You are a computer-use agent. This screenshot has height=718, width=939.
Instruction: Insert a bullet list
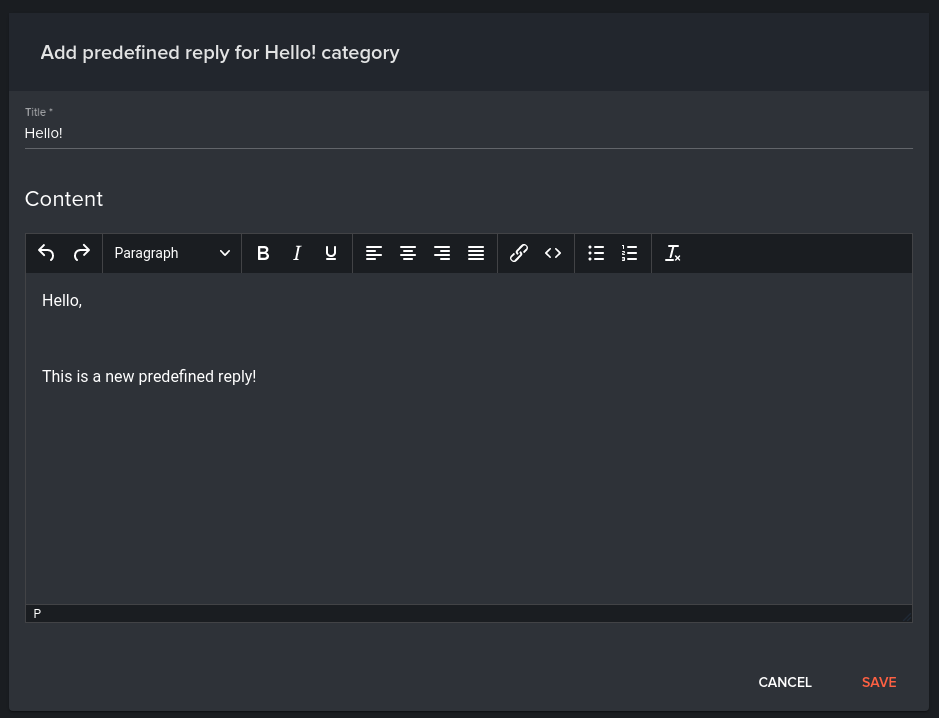[x=596, y=253]
